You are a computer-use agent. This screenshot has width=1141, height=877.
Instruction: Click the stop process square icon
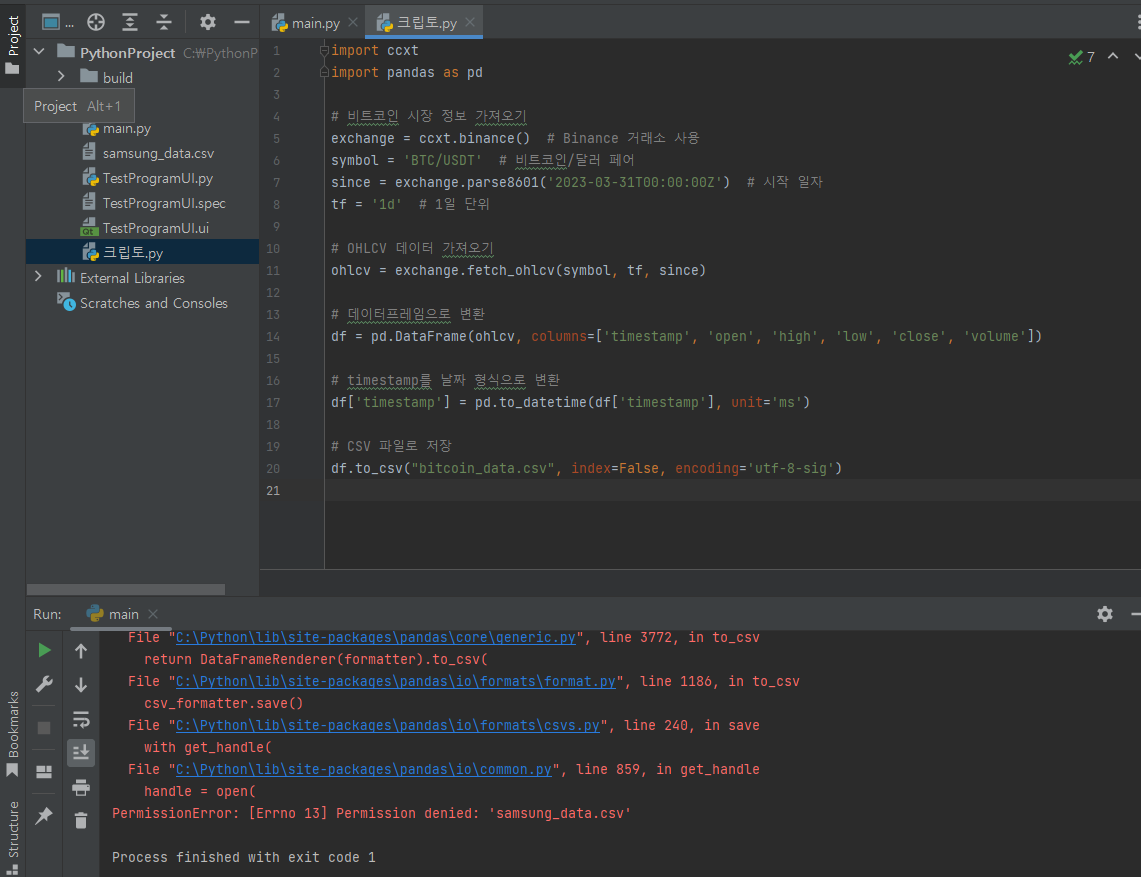tap(44, 728)
